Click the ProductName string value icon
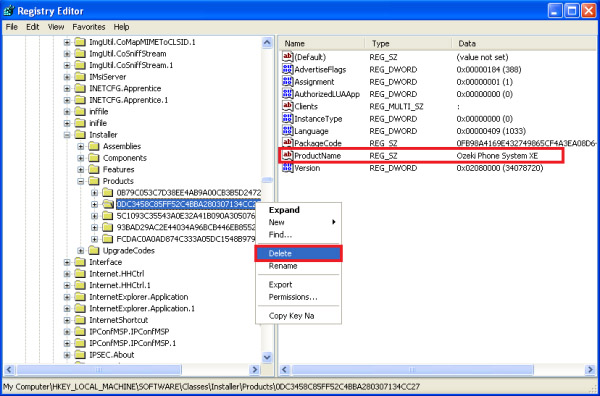 point(287,155)
